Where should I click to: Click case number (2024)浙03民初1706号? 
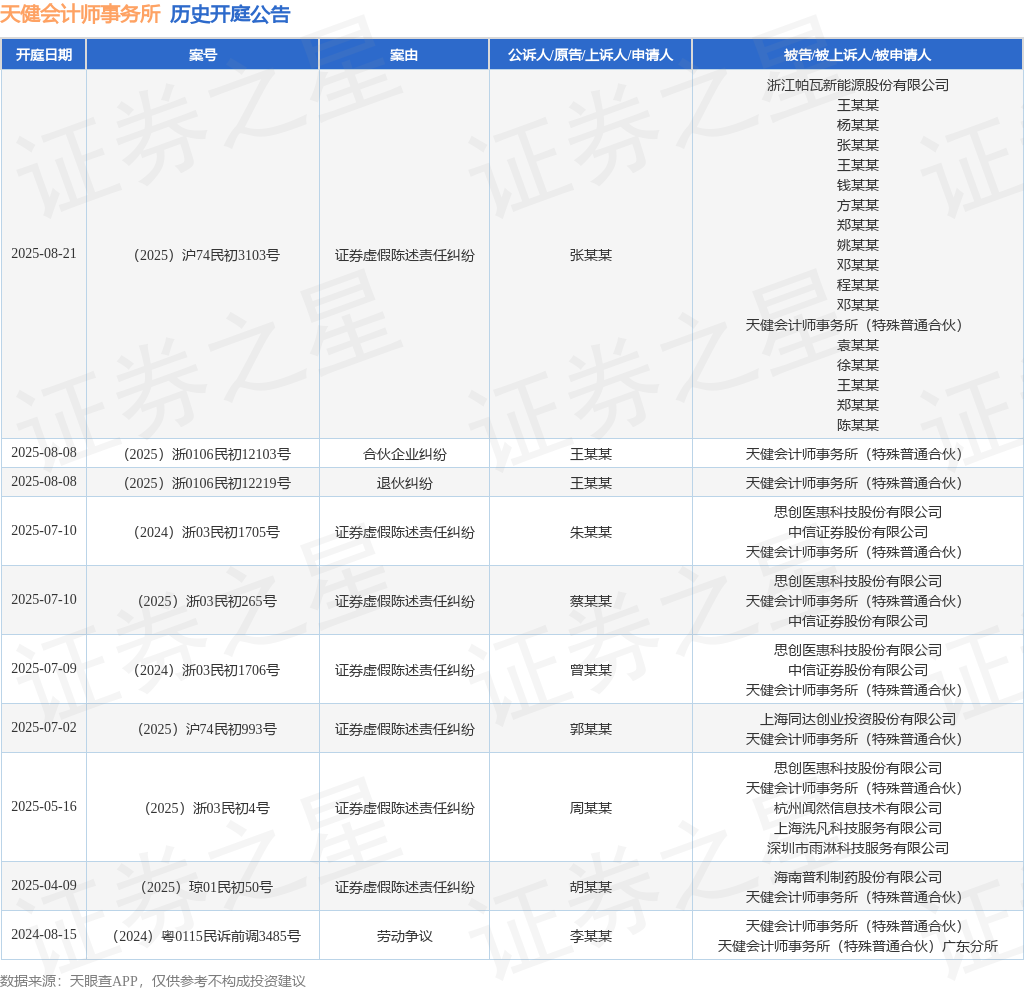(x=206, y=671)
